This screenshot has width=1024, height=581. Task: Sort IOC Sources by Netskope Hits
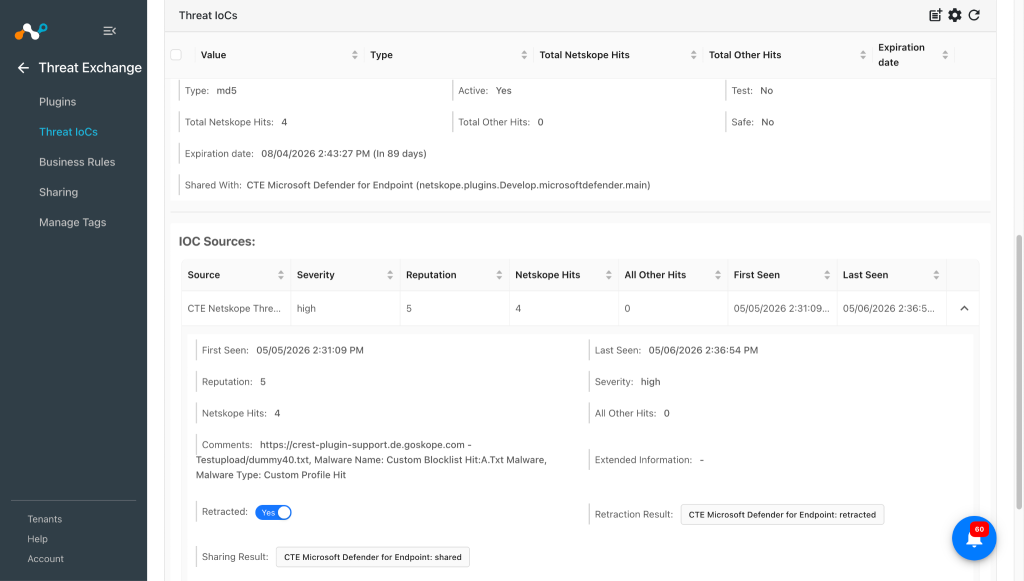coord(609,275)
